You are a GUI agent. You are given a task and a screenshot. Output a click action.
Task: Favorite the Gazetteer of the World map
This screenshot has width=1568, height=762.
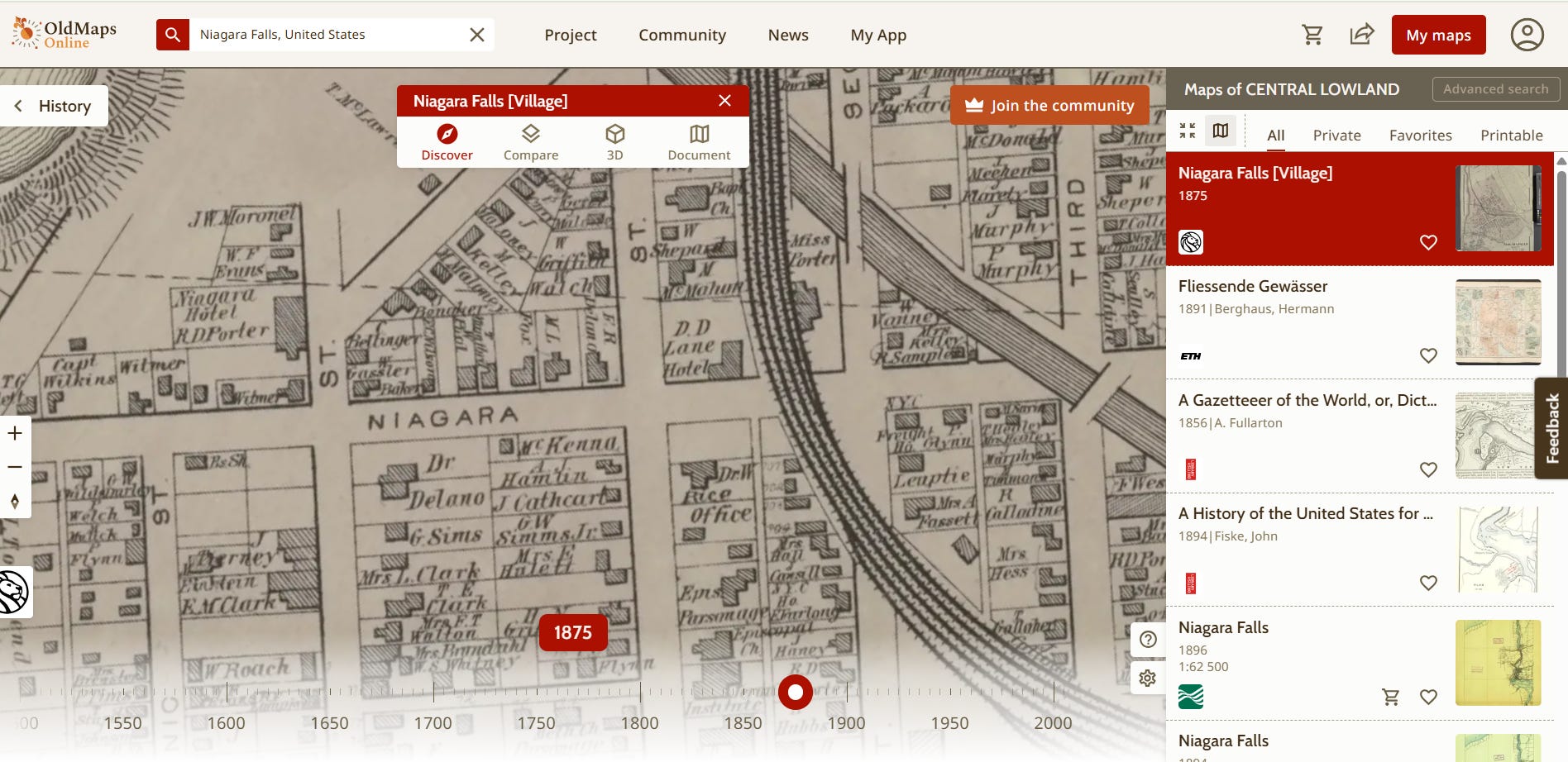point(1428,469)
